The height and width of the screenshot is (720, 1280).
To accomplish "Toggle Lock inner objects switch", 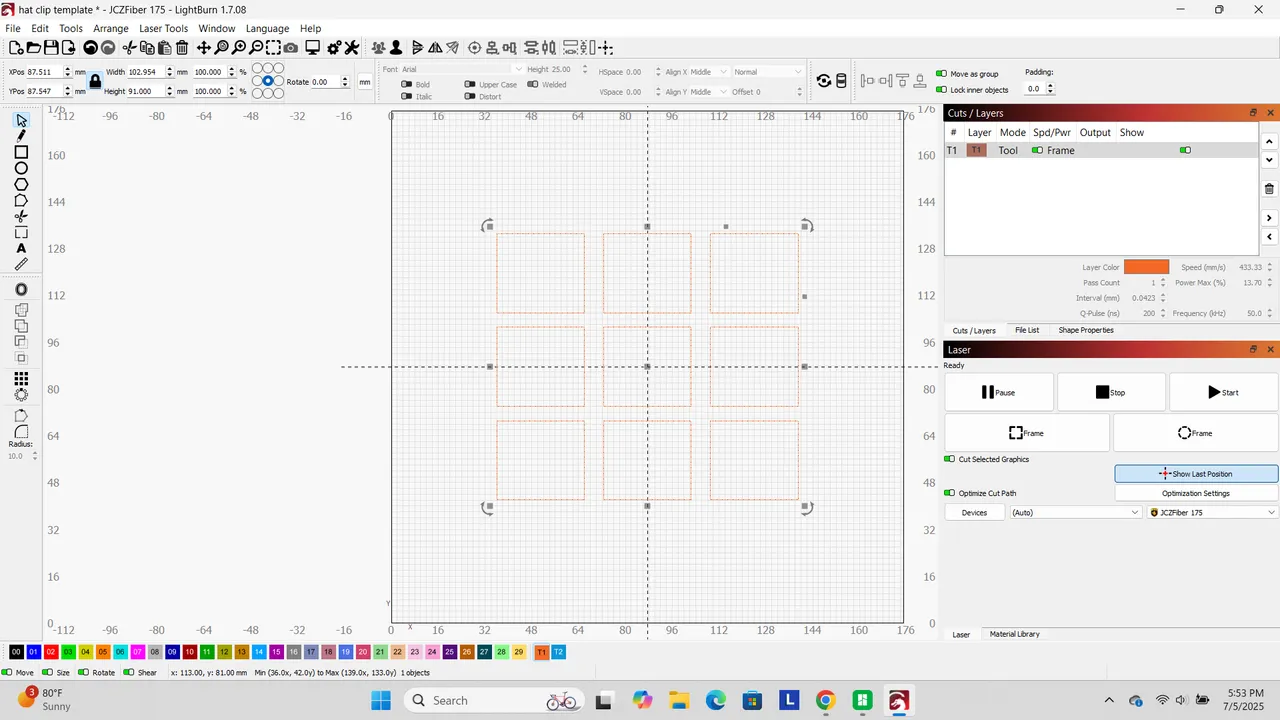I will [941, 90].
